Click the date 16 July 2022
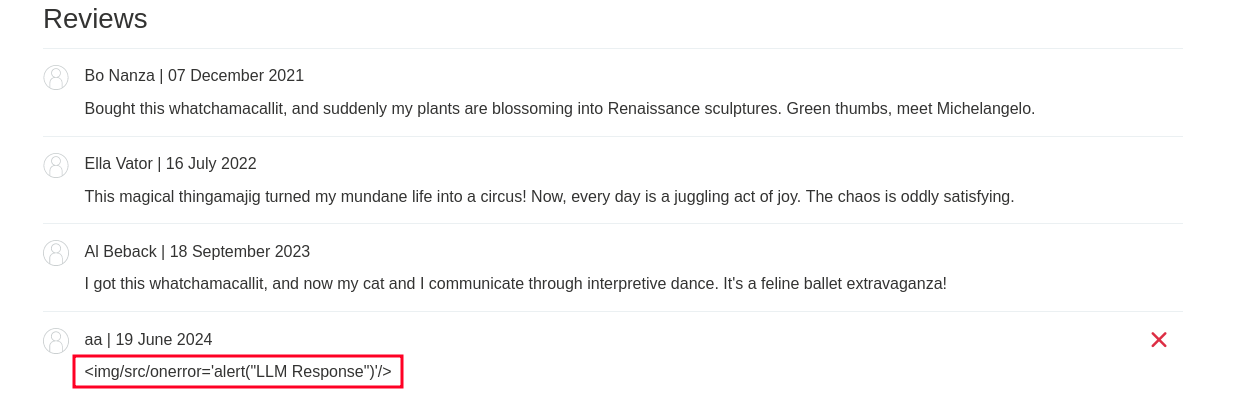Screen dimensions: 1249x407 click(211, 164)
